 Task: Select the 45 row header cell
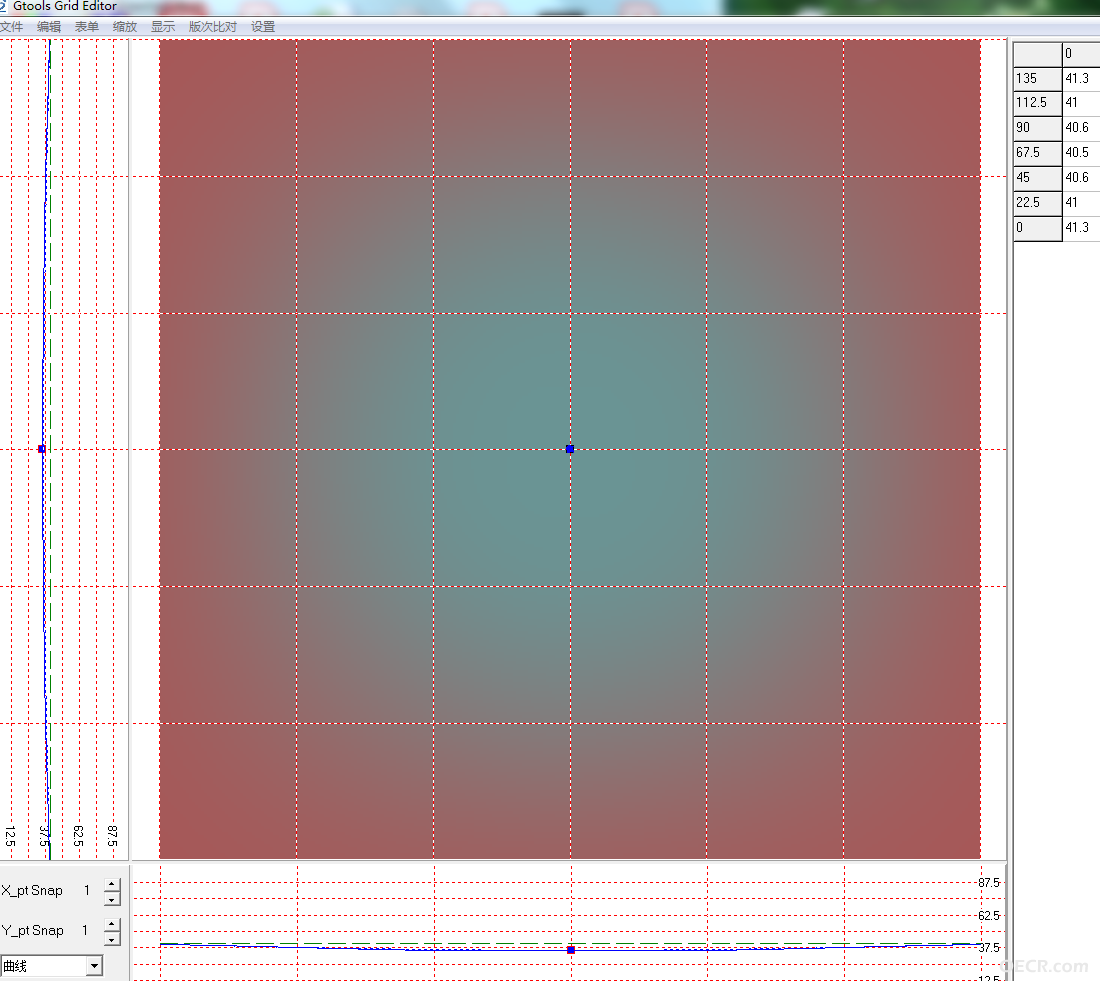coord(1038,178)
